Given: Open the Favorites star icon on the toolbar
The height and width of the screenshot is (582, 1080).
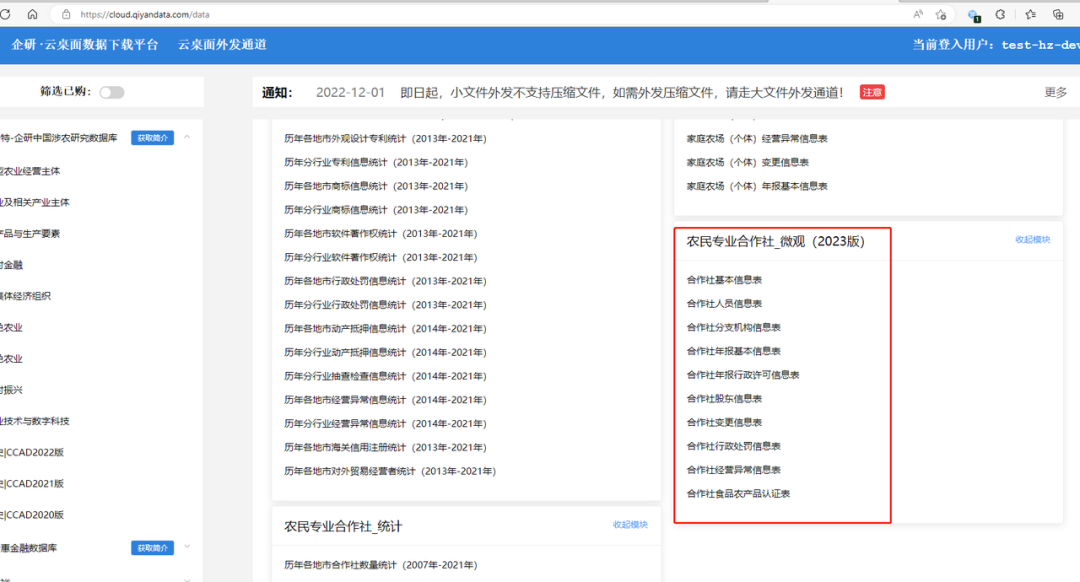Looking at the screenshot, I should click(x=1030, y=14).
